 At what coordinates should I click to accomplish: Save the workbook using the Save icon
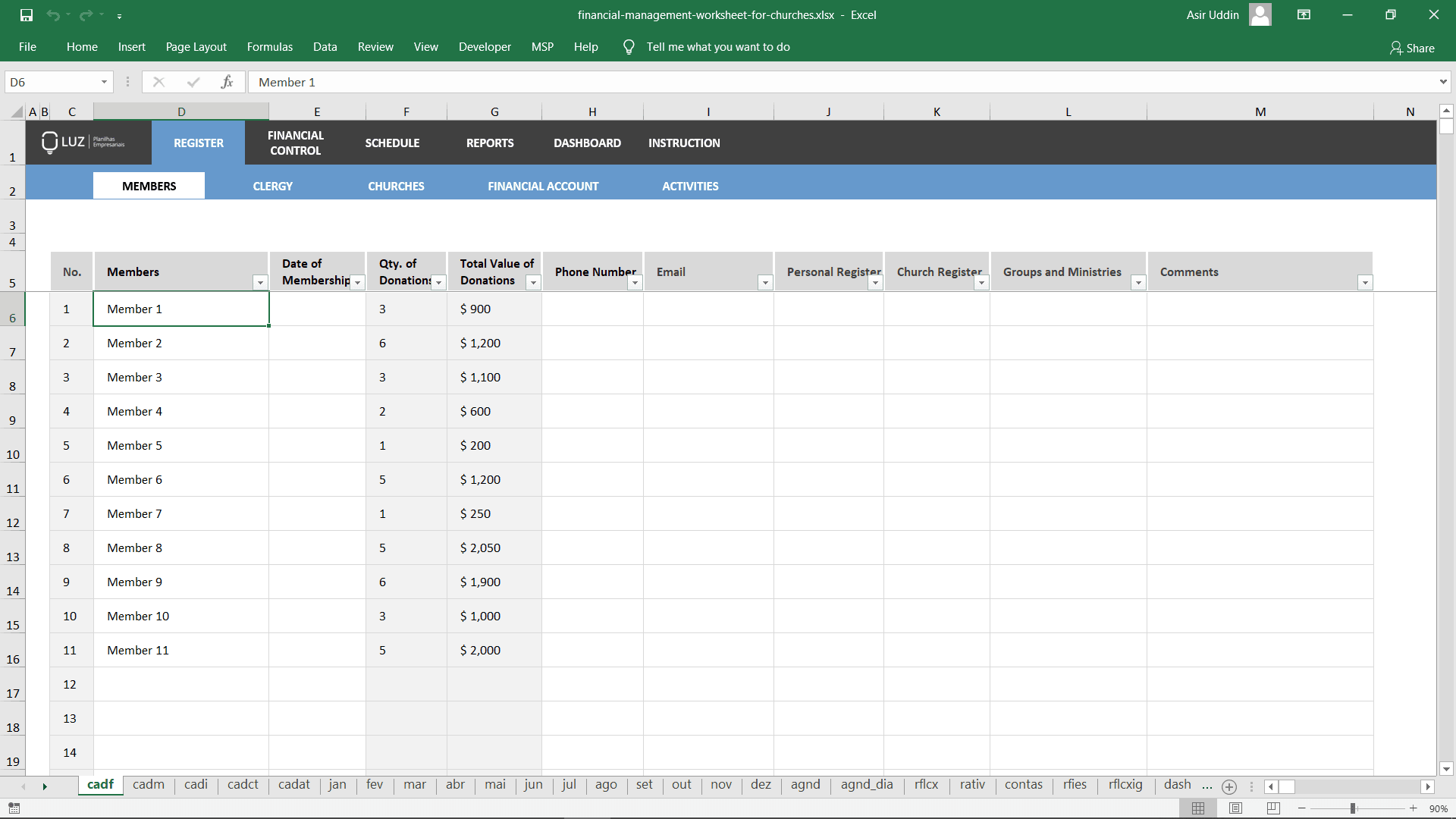(27, 14)
